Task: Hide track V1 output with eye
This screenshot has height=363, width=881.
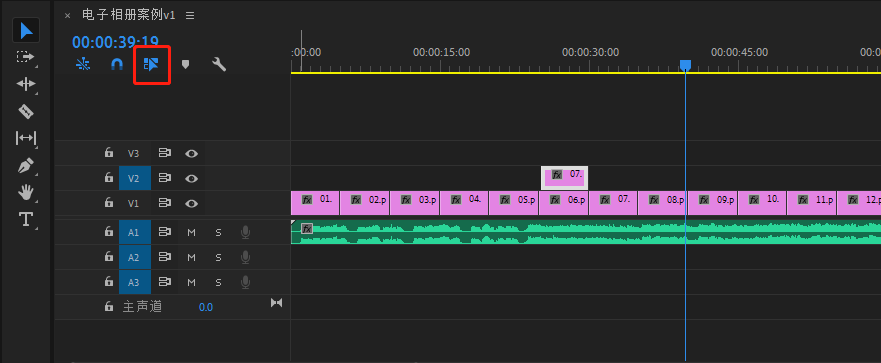Action: click(x=192, y=204)
